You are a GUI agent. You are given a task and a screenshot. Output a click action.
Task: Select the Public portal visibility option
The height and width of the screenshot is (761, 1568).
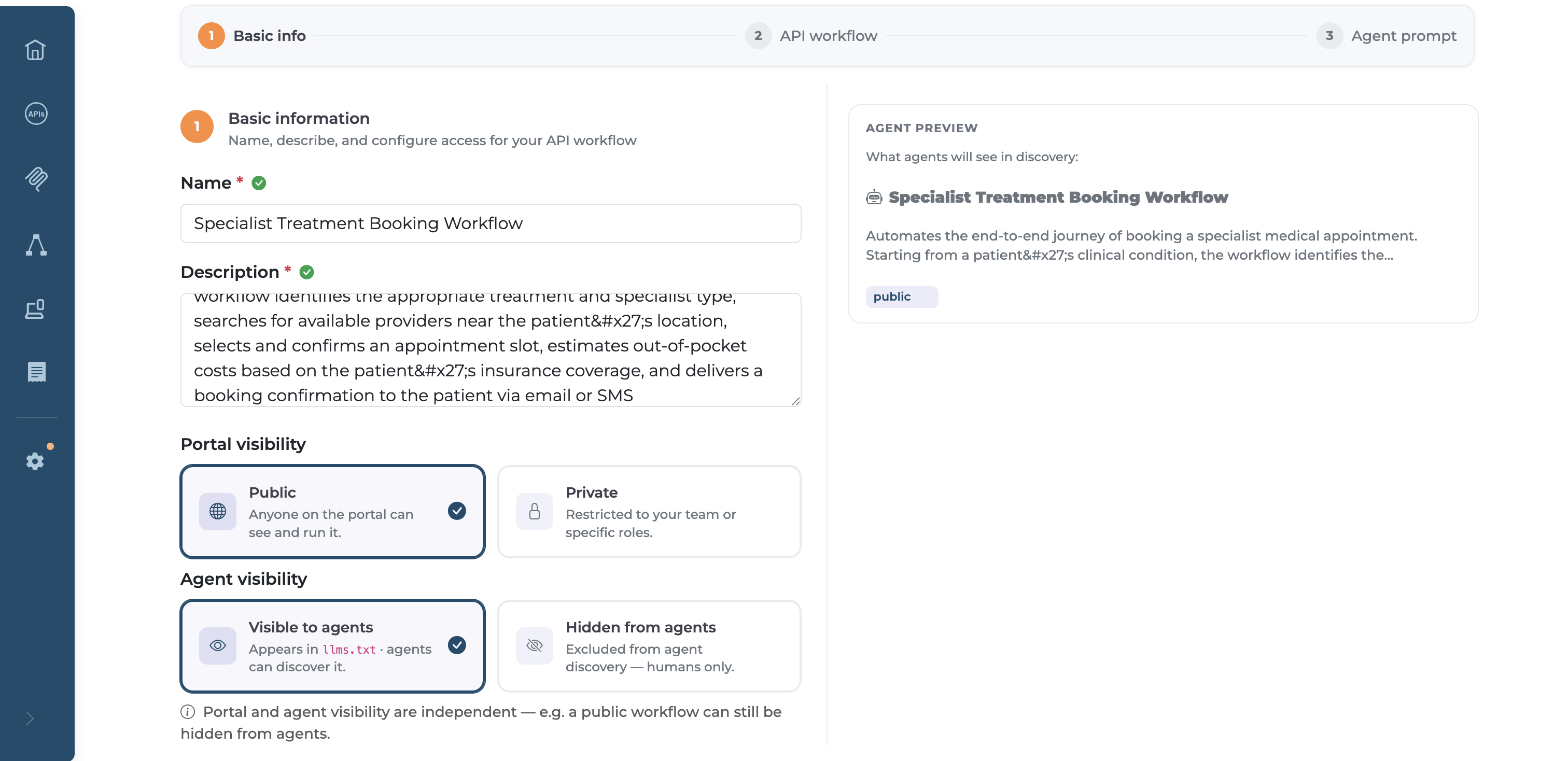(333, 512)
